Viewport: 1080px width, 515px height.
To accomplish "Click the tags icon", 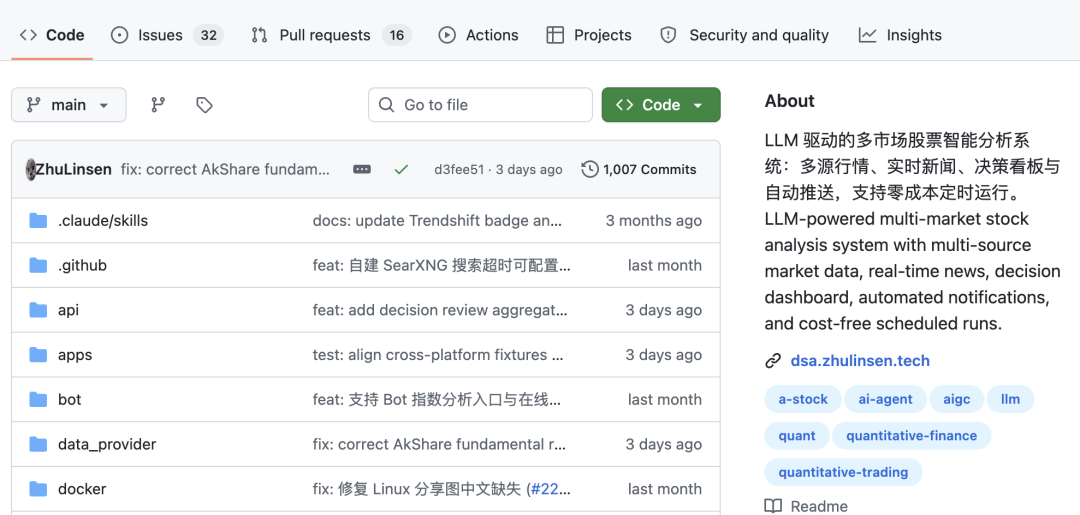I will pyautogui.click(x=205, y=105).
